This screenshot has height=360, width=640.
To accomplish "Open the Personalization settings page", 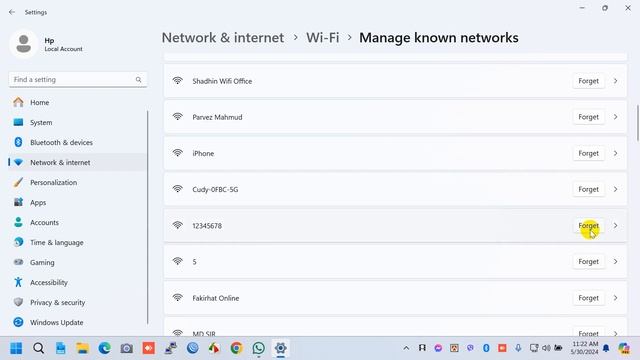I will click(x=53, y=182).
